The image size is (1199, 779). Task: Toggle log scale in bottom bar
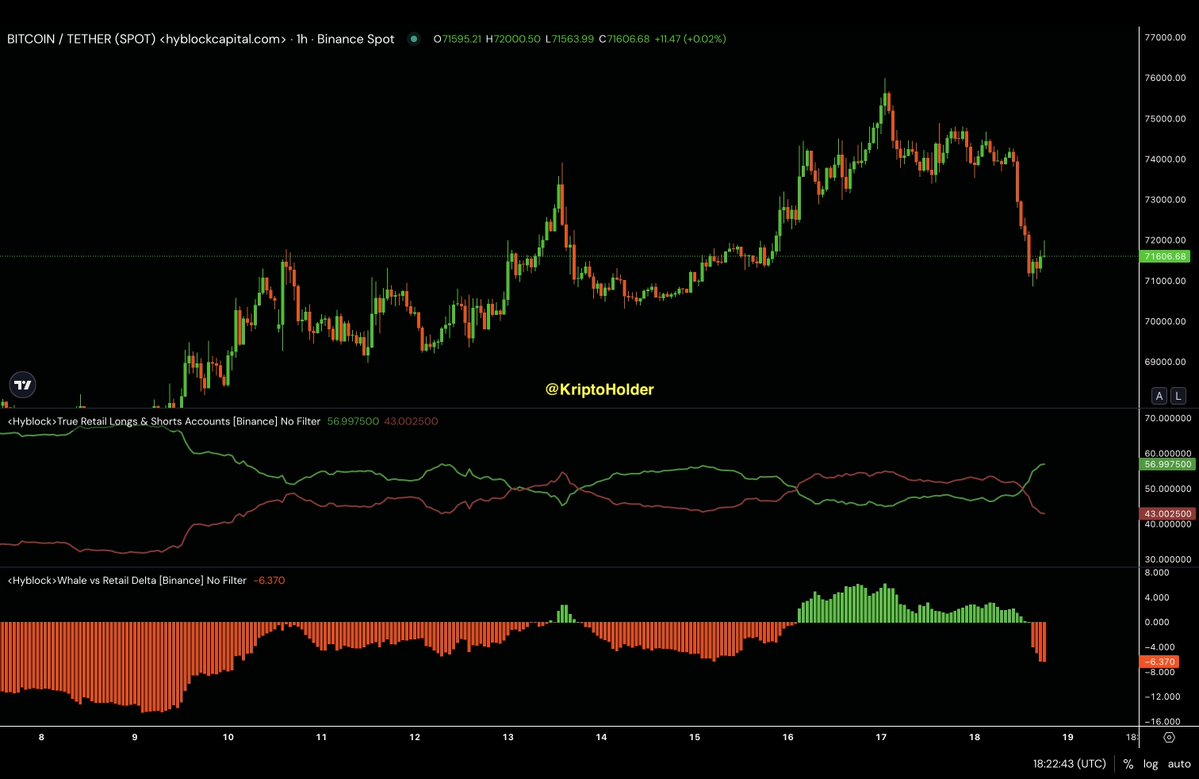coord(1151,764)
